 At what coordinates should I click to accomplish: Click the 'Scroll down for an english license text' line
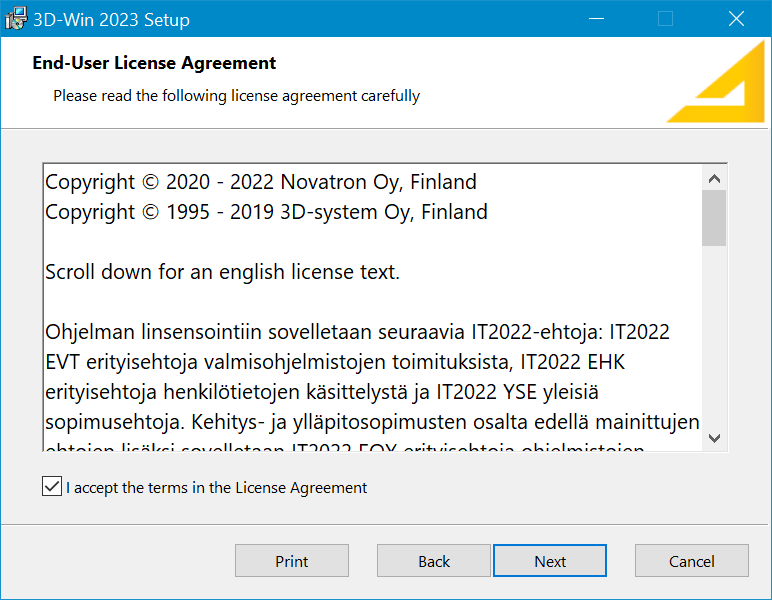coord(222,272)
